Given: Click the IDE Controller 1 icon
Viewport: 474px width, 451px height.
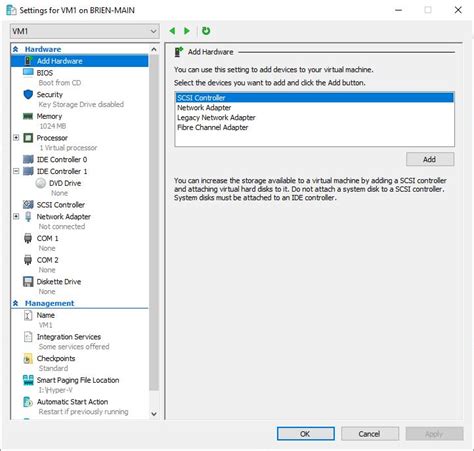Looking at the screenshot, I should click(28, 171).
